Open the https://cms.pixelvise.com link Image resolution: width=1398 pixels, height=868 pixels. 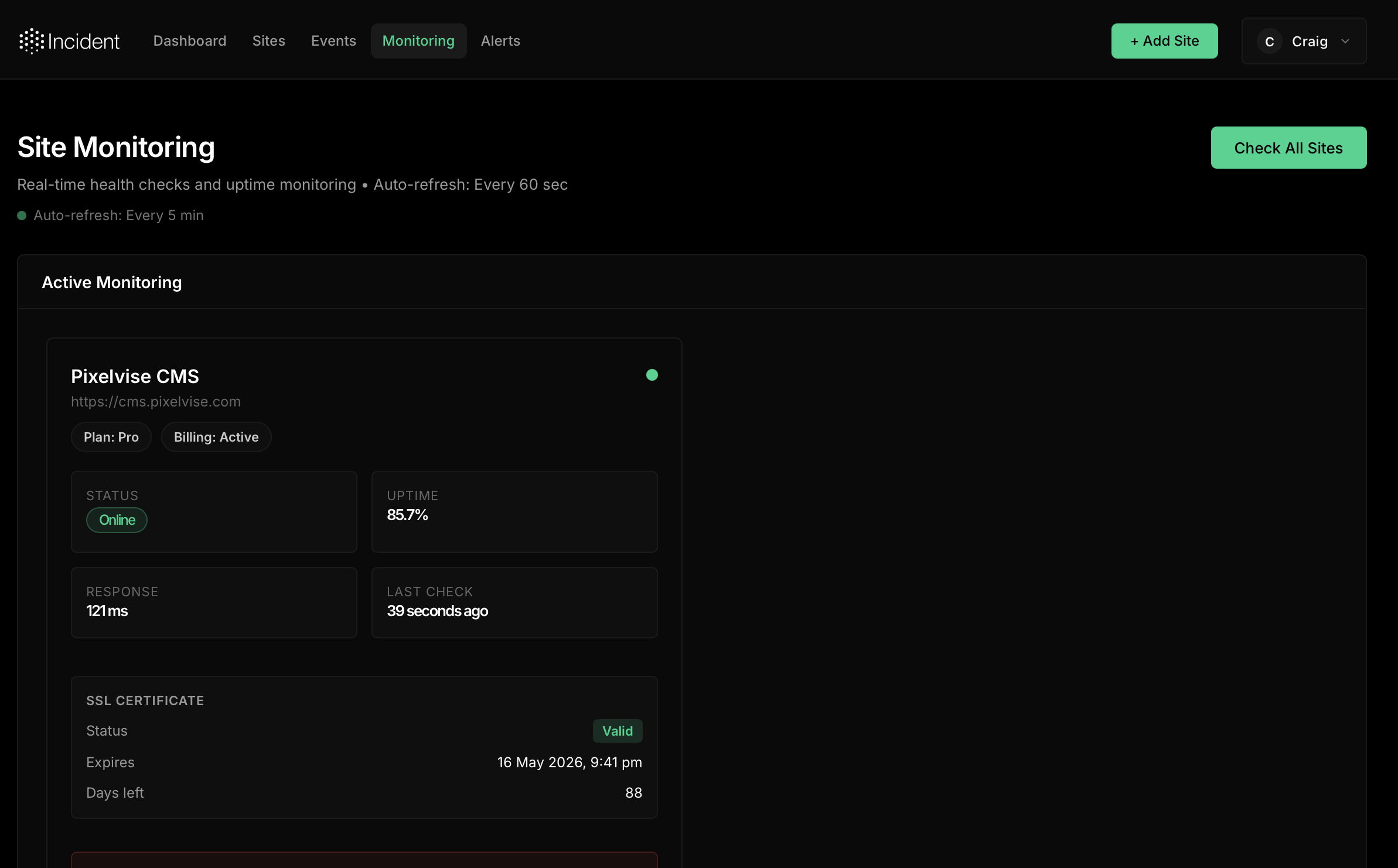pos(156,402)
